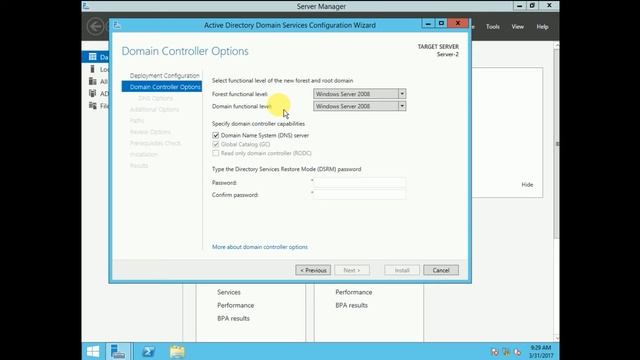Open the Help menu in Server Manager
Screen dimensions: 640x360
point(542,27)
